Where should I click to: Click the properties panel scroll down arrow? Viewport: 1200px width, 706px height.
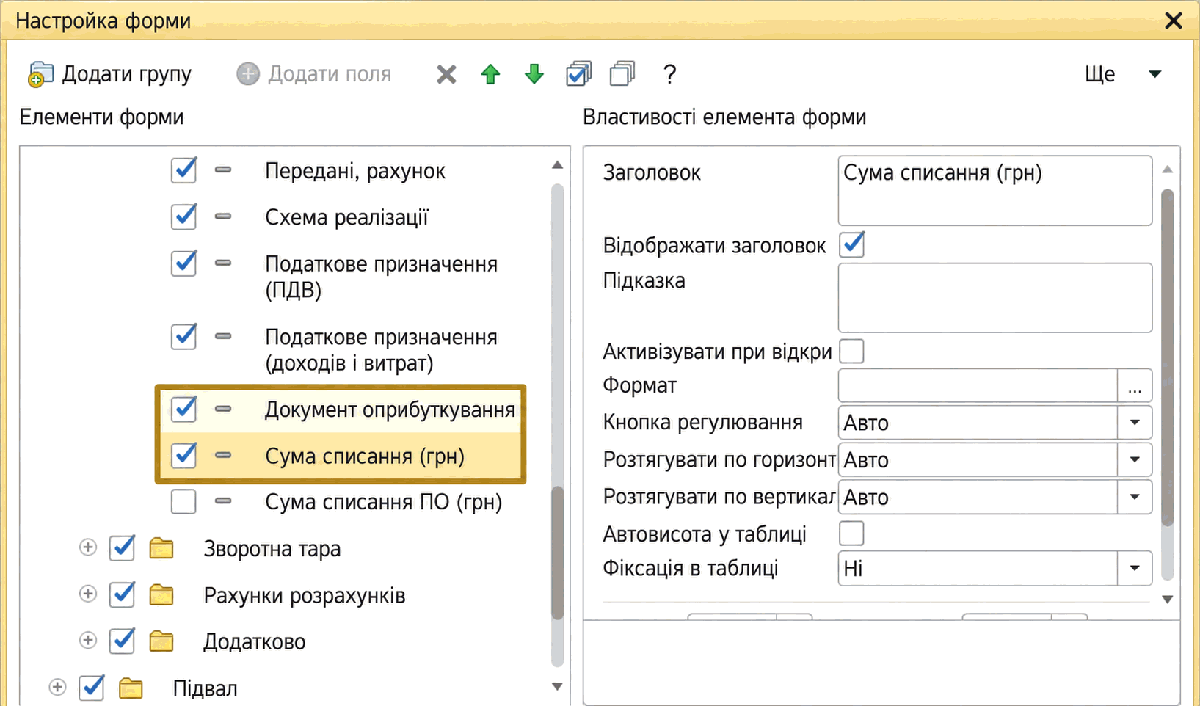(x=1166, y=599)
